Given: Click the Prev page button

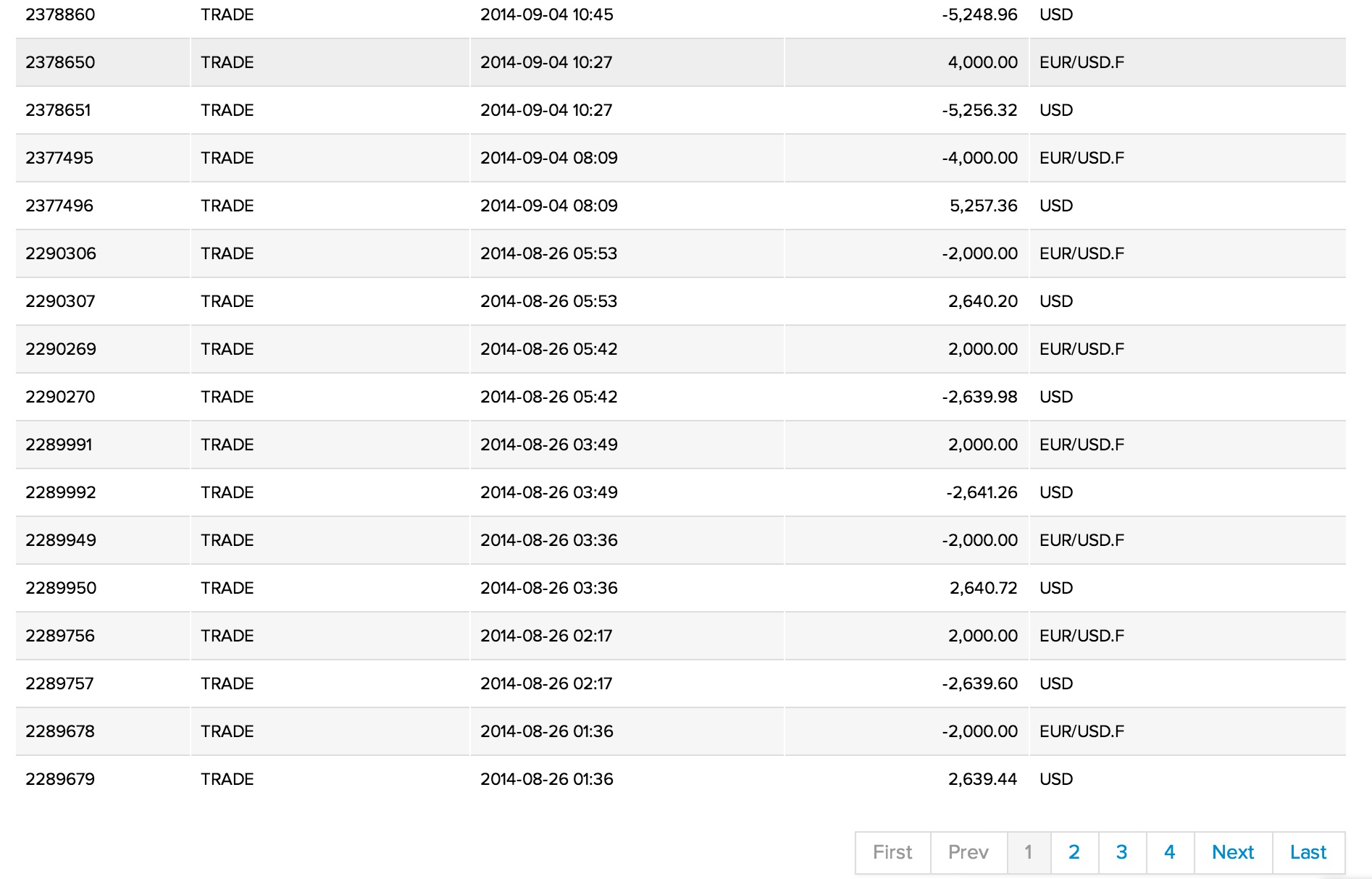Looking at the screenshot, I should (x=968, y=852).
